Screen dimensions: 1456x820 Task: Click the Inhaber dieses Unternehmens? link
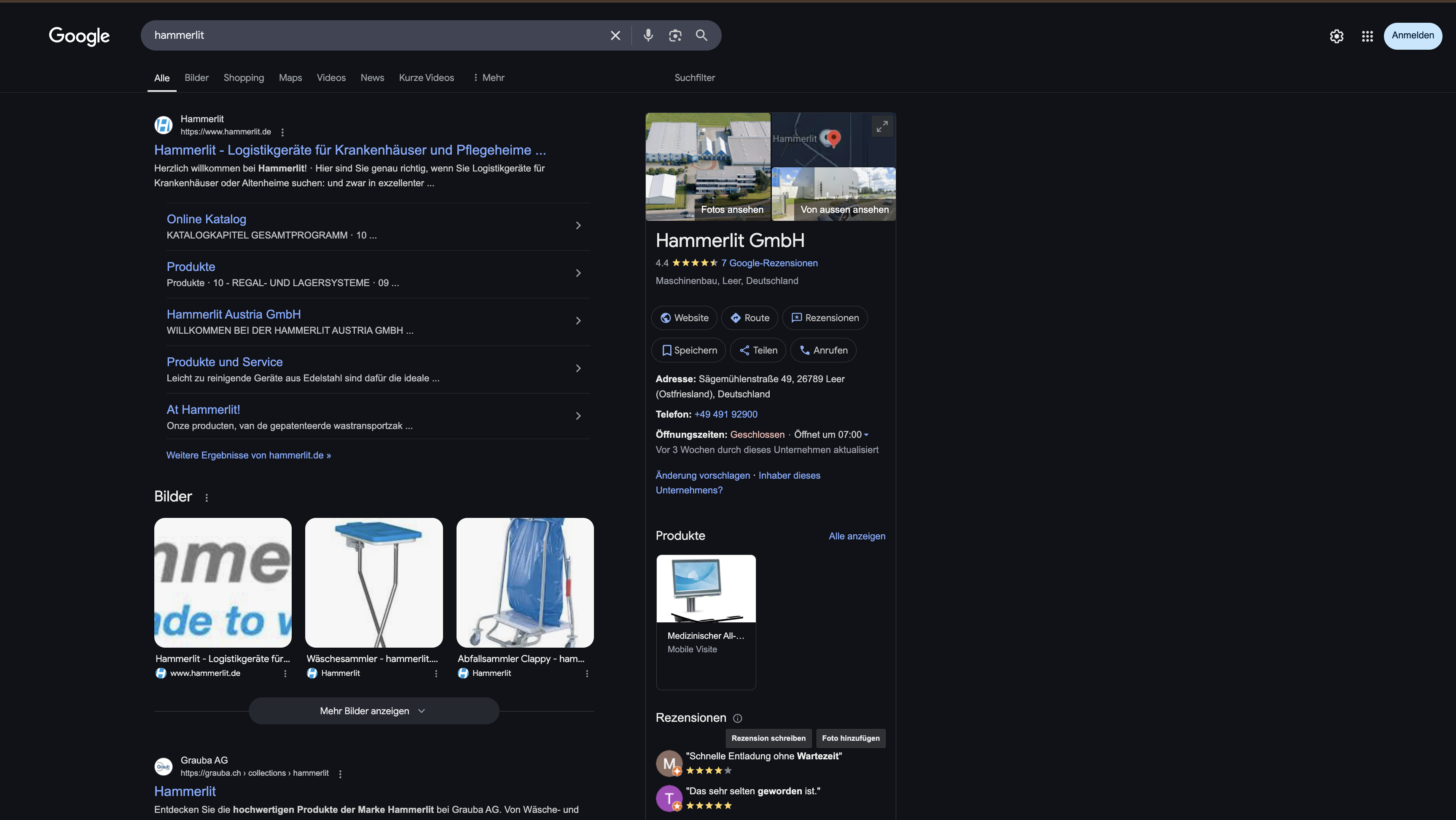click(738, 482)
